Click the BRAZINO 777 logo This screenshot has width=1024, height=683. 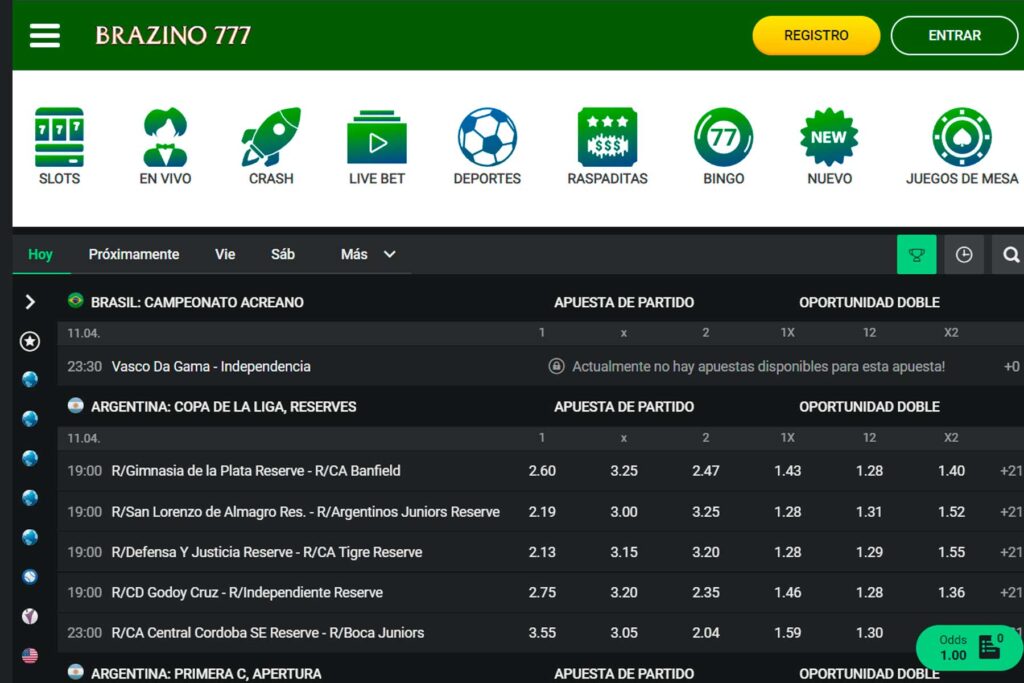pos(173,35)
